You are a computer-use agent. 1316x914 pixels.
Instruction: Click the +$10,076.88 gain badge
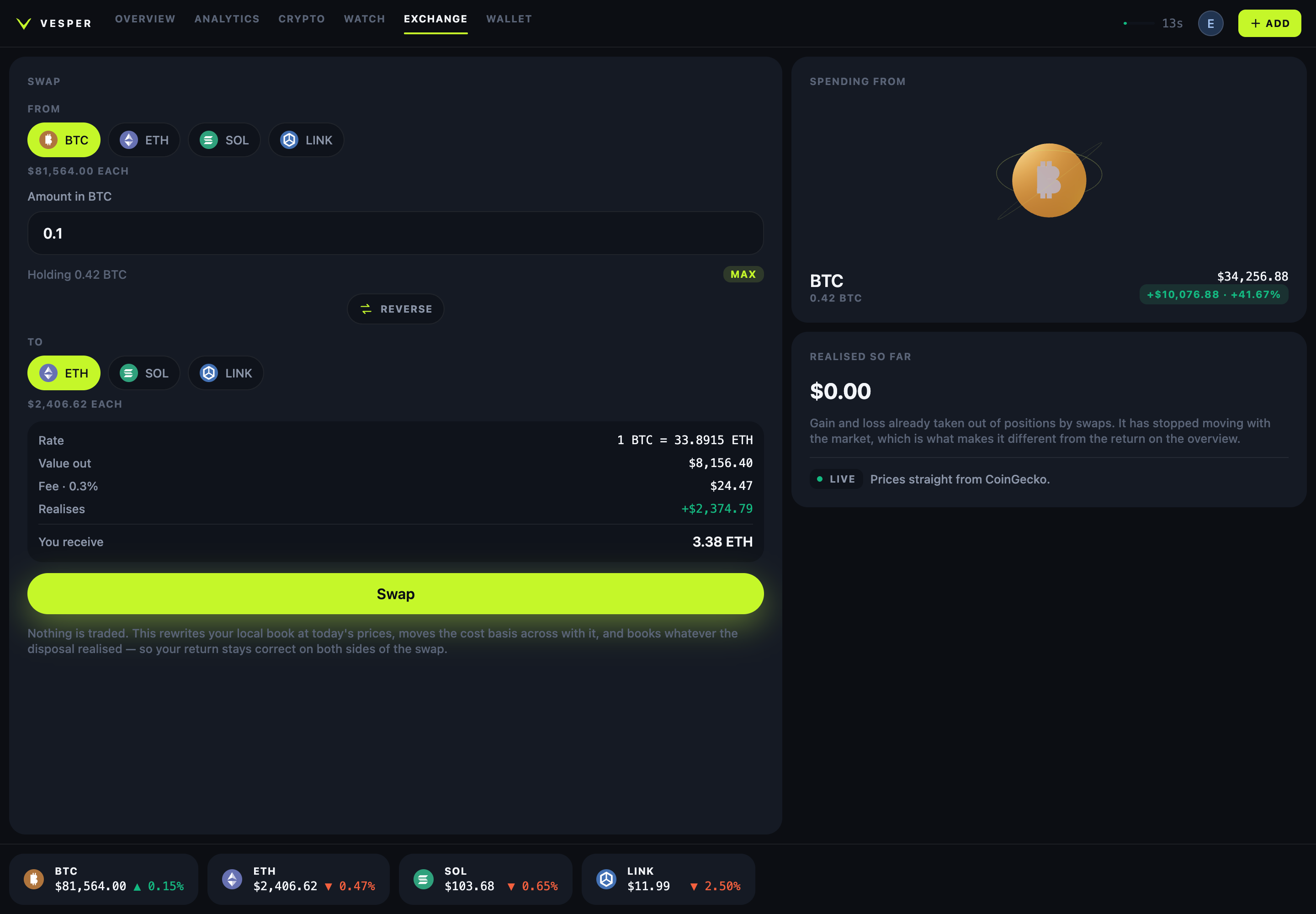1214,294
